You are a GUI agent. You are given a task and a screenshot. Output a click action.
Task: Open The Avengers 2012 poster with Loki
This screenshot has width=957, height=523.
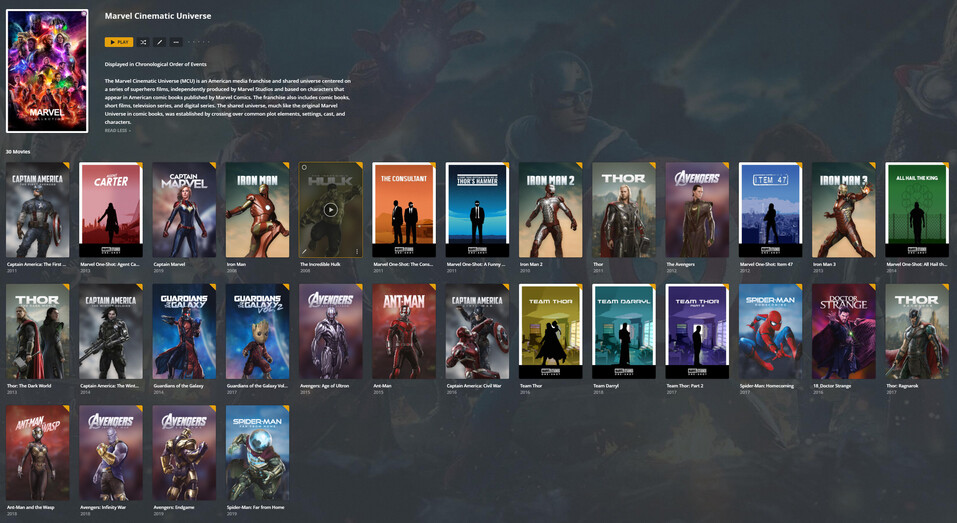click(x=697, y=210)
